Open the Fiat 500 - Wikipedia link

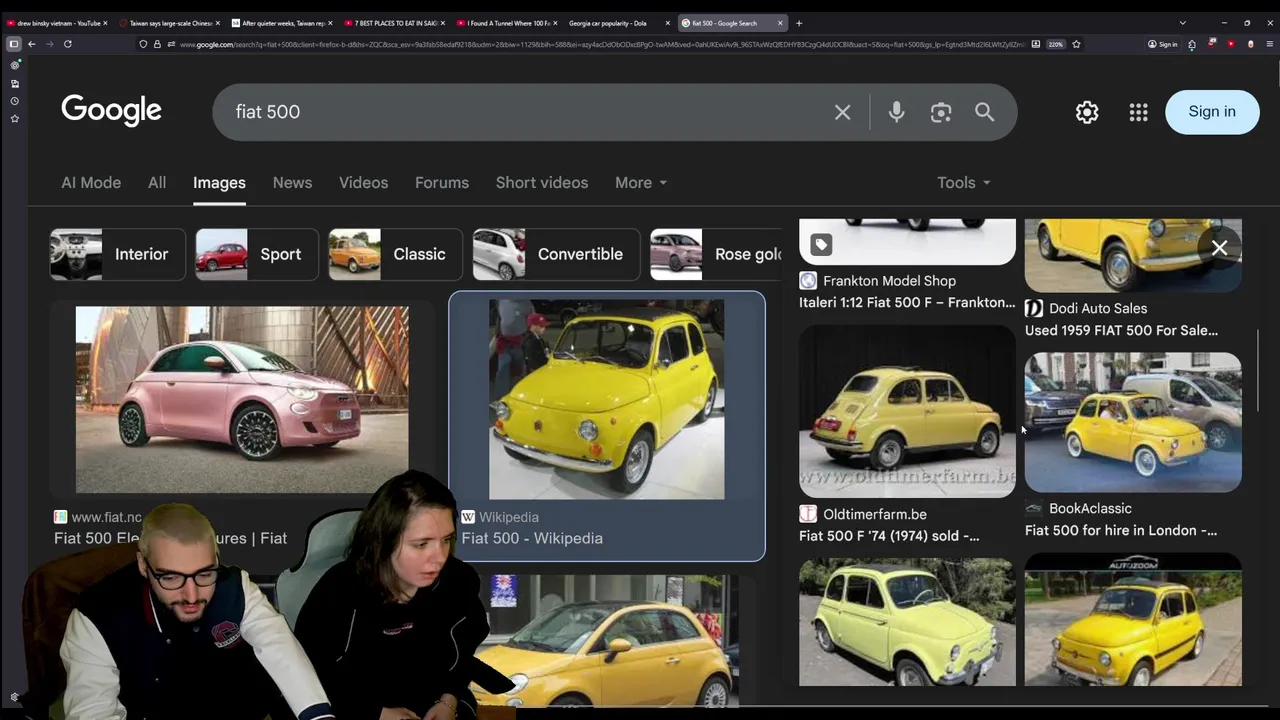(x=532, y=538)
